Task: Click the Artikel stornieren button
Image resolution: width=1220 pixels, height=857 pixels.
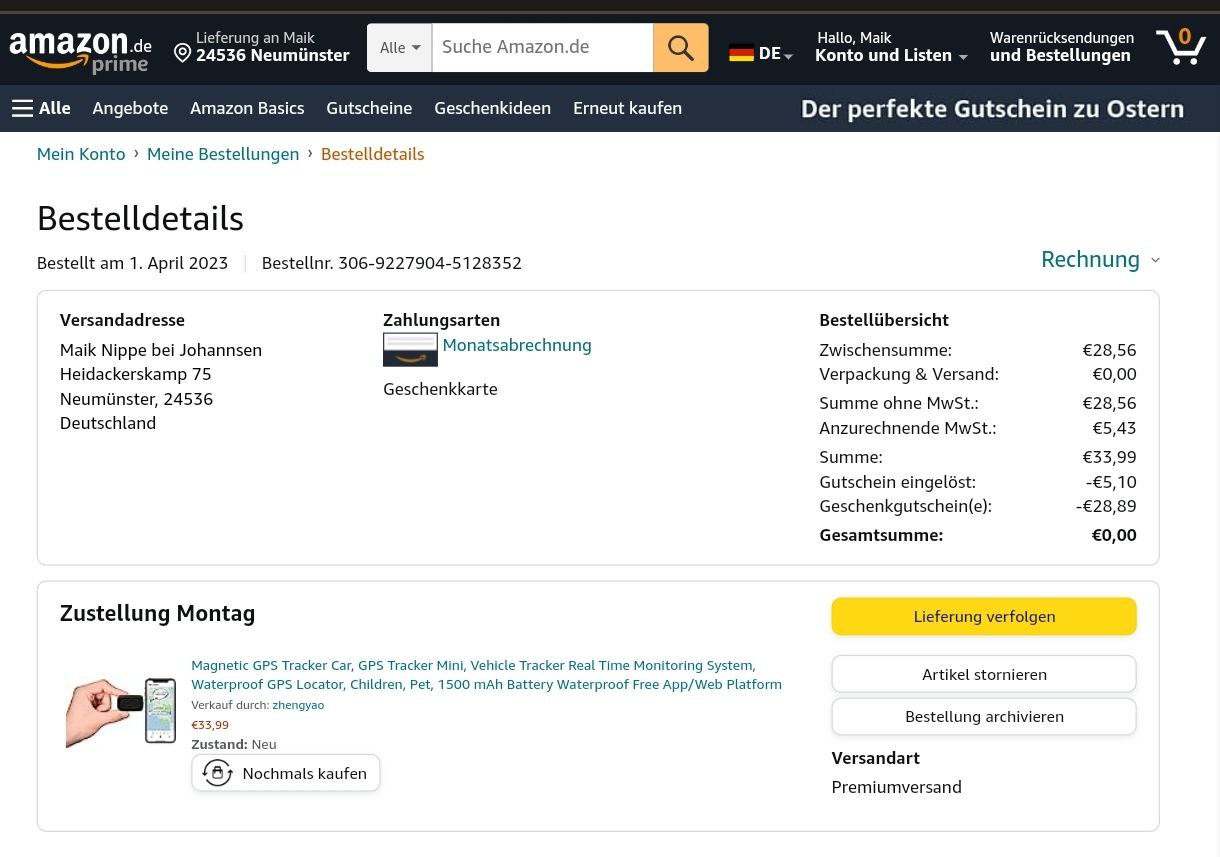Action: click(x=983, y=674)
